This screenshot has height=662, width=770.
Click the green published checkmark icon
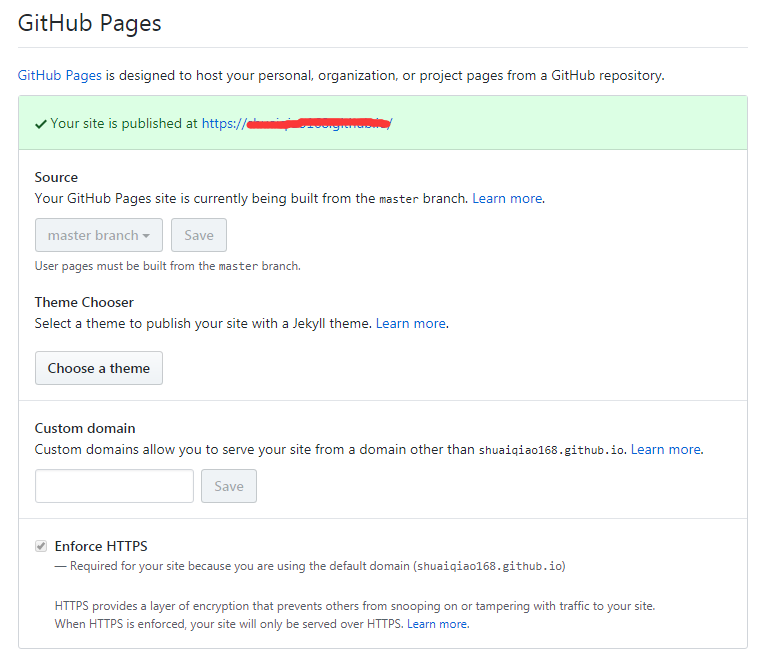41,124
